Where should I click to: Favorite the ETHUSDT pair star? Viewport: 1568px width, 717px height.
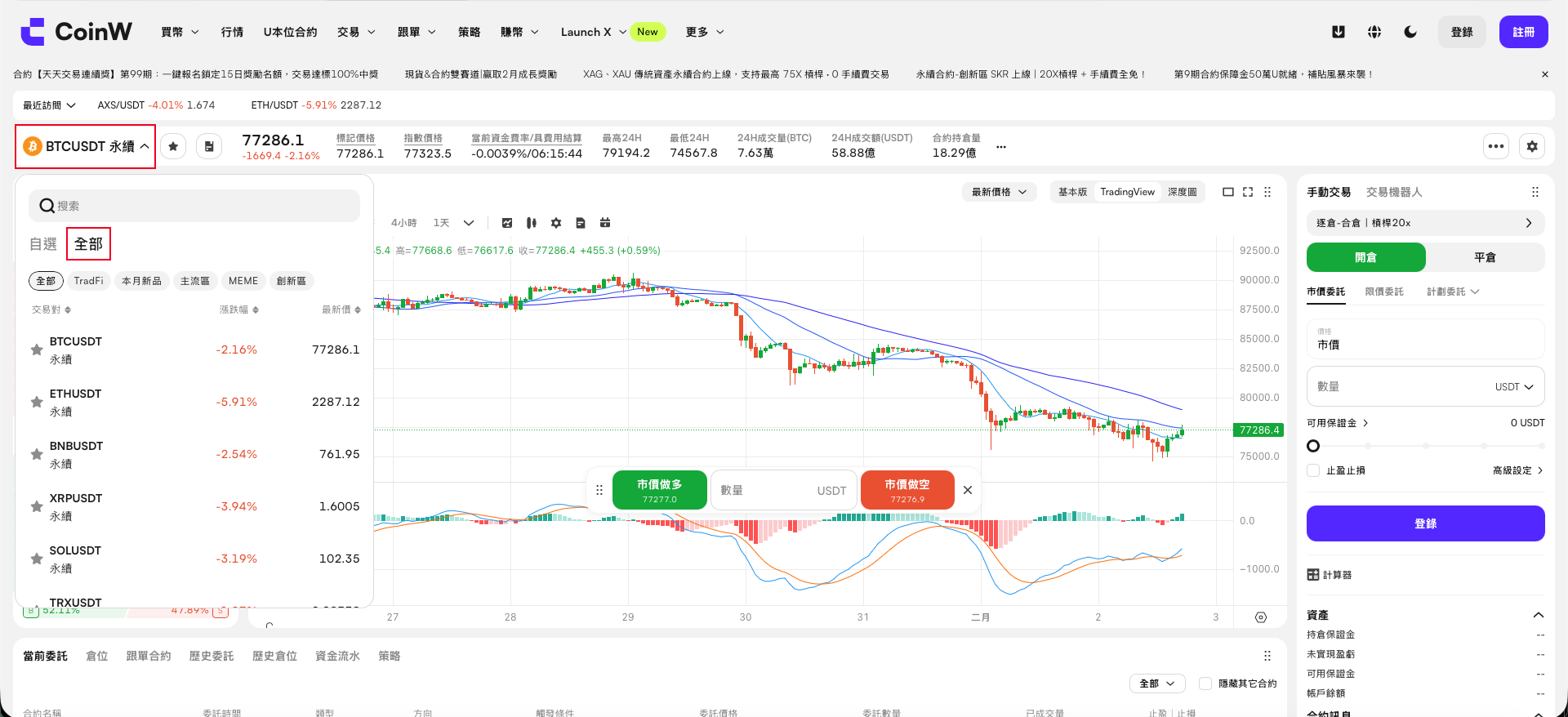[37, 402]
